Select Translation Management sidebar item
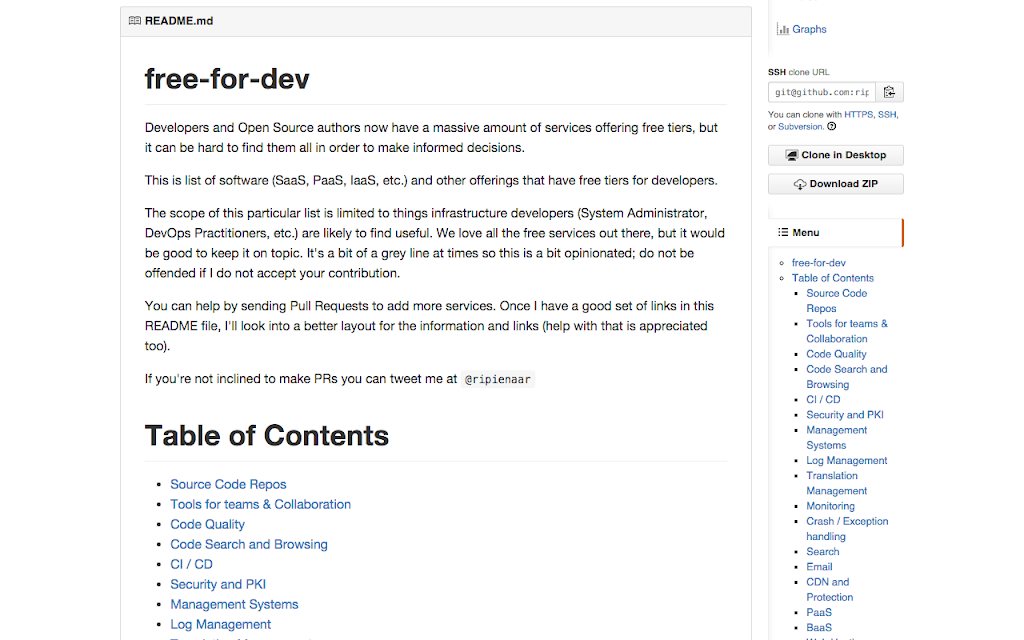 click(x=837, y=483)
